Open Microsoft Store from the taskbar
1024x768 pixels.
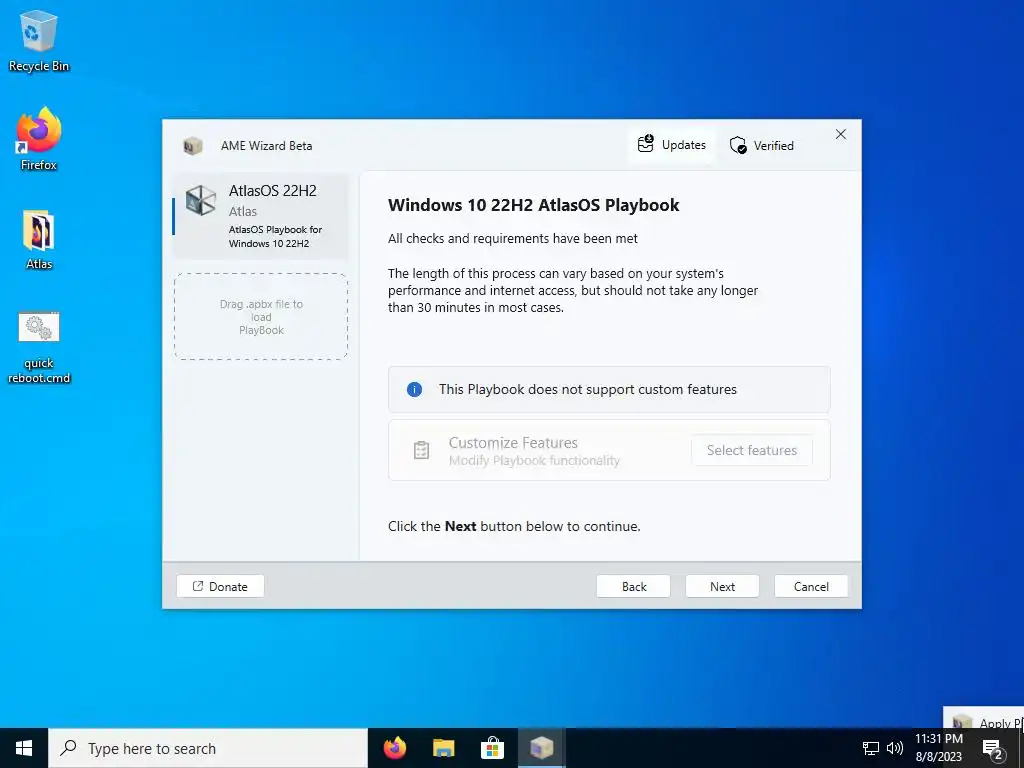coord(492,748)
